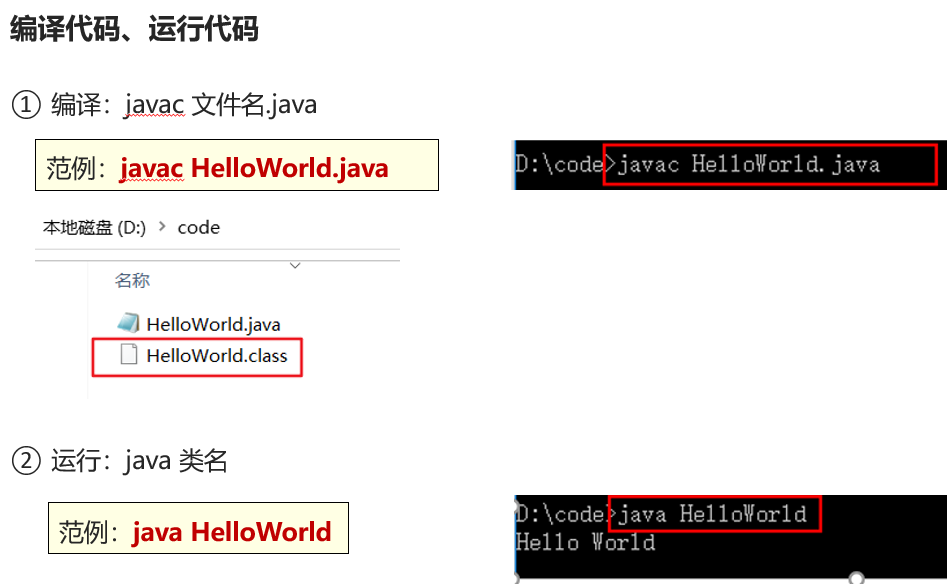Click the slide title 编译代码、运行代码
Image resolution: width=947 pixels, height=584 pixels.
coord(134,30)
